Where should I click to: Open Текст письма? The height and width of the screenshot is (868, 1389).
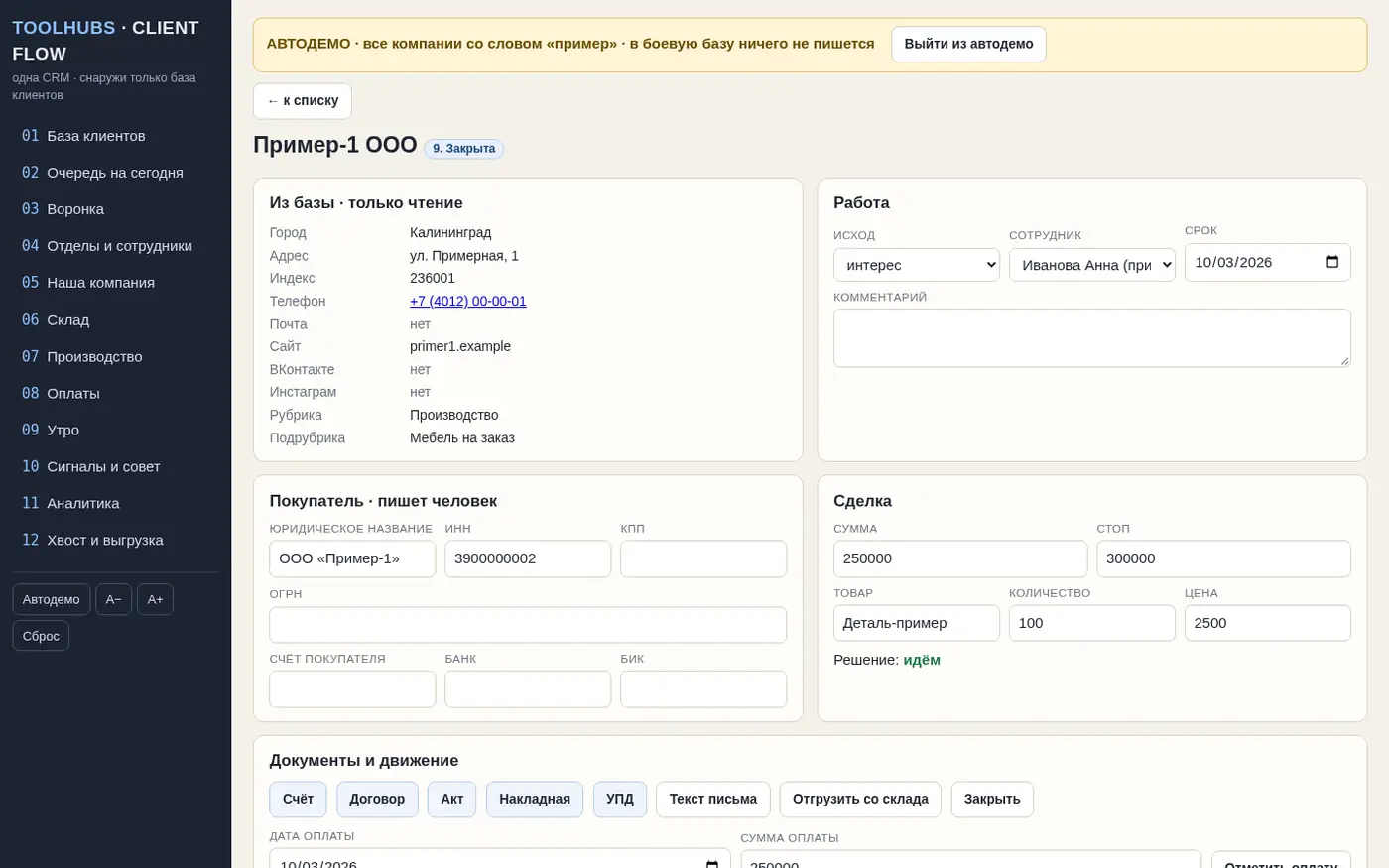click(x=713, y=800)
